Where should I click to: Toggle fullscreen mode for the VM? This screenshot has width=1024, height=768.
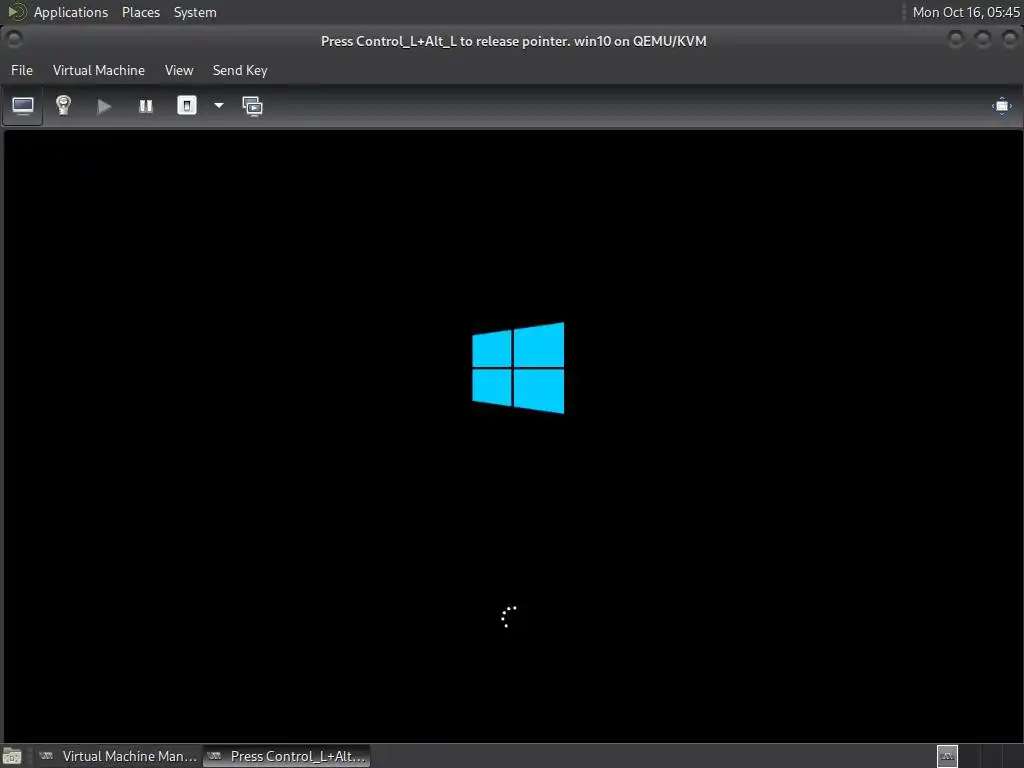coord(1001,106)
